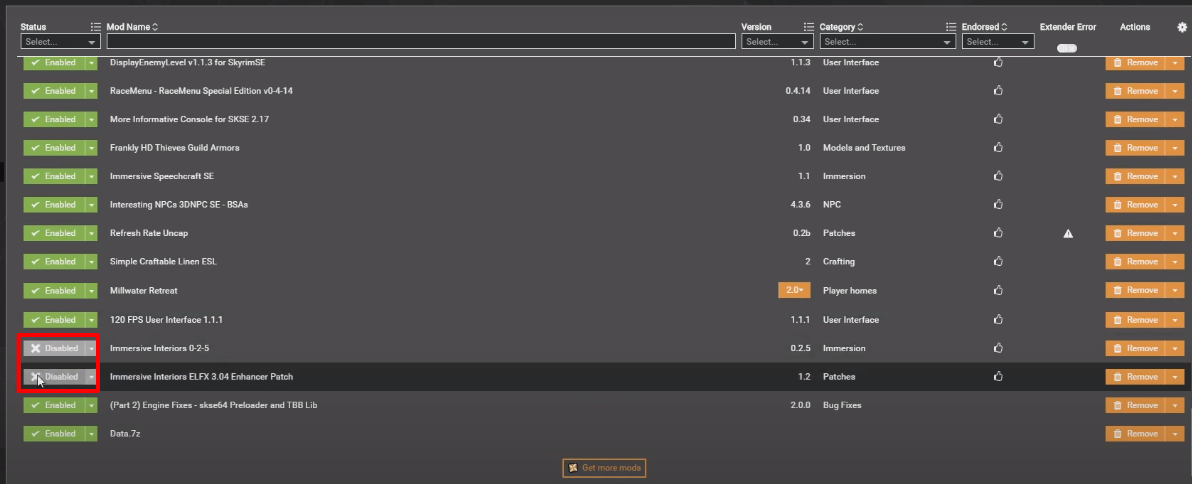Disable Frankly HD Thieves Guild Armors
Image resolution: width=1192 pixels, height=484 pixels.
pyautogui.click(x=53, y=147)
